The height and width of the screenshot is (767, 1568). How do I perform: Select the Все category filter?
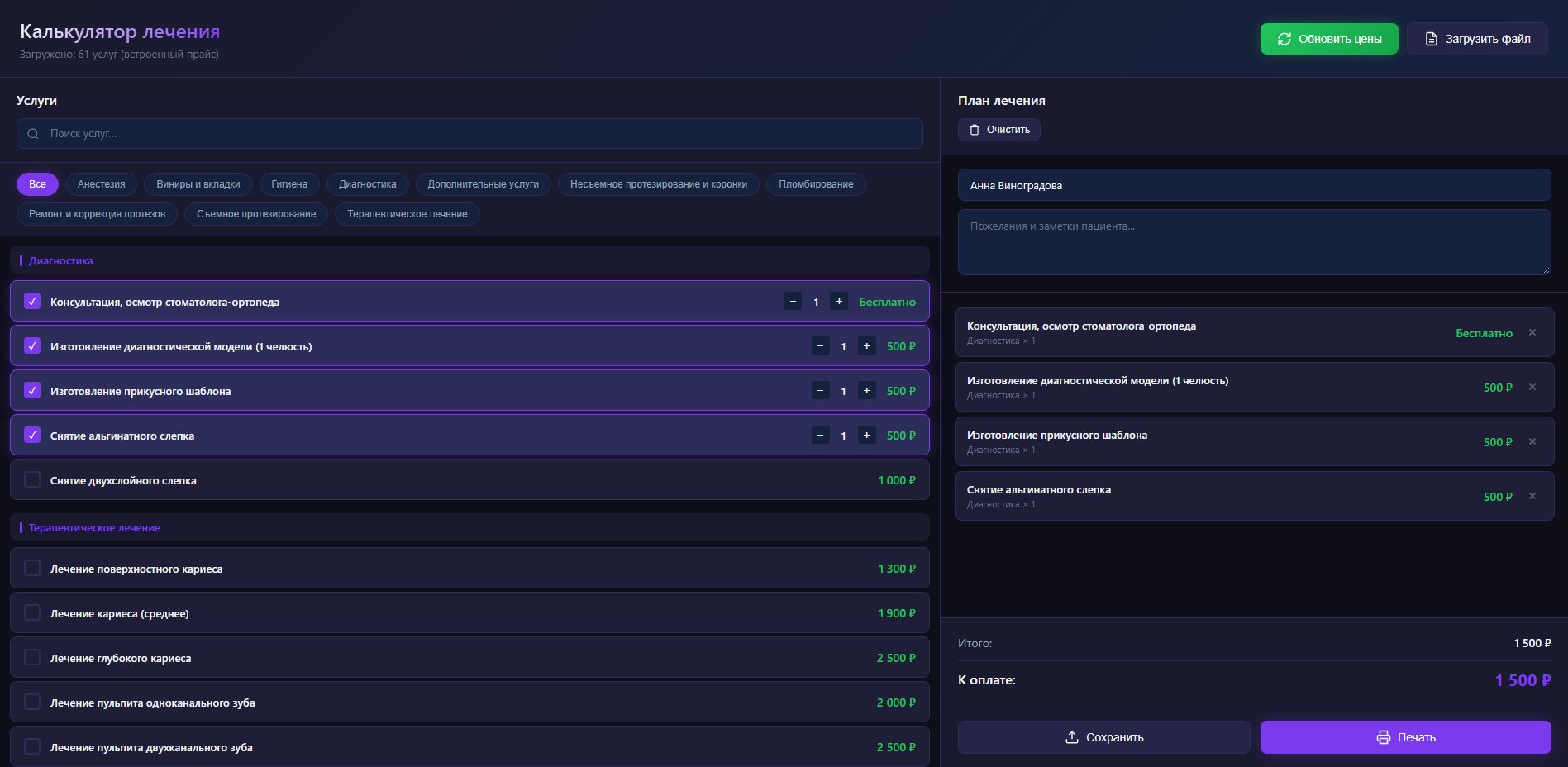37,184
